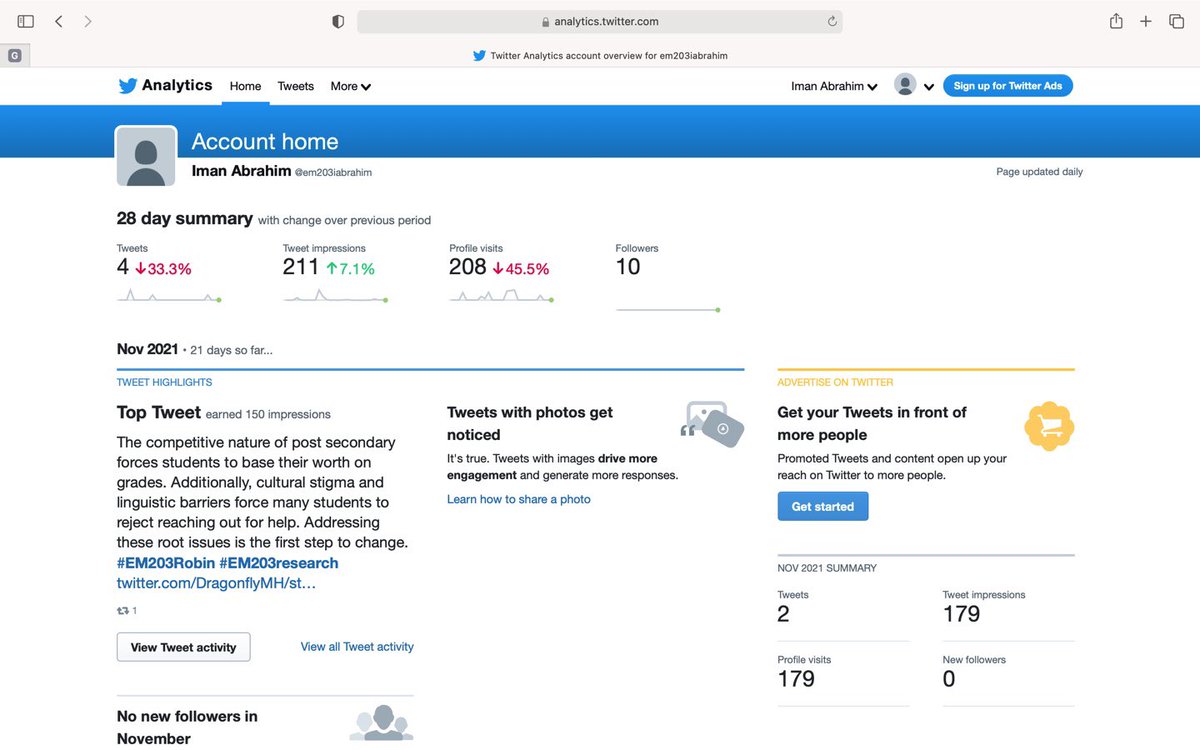Expand the chevron beside profile avatar
The image size is (1200, 750).
pos(929,87)
